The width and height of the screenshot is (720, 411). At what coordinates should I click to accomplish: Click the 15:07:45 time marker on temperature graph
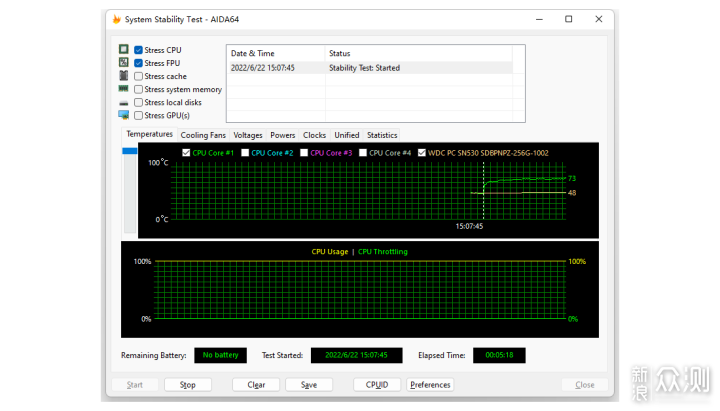469,226
